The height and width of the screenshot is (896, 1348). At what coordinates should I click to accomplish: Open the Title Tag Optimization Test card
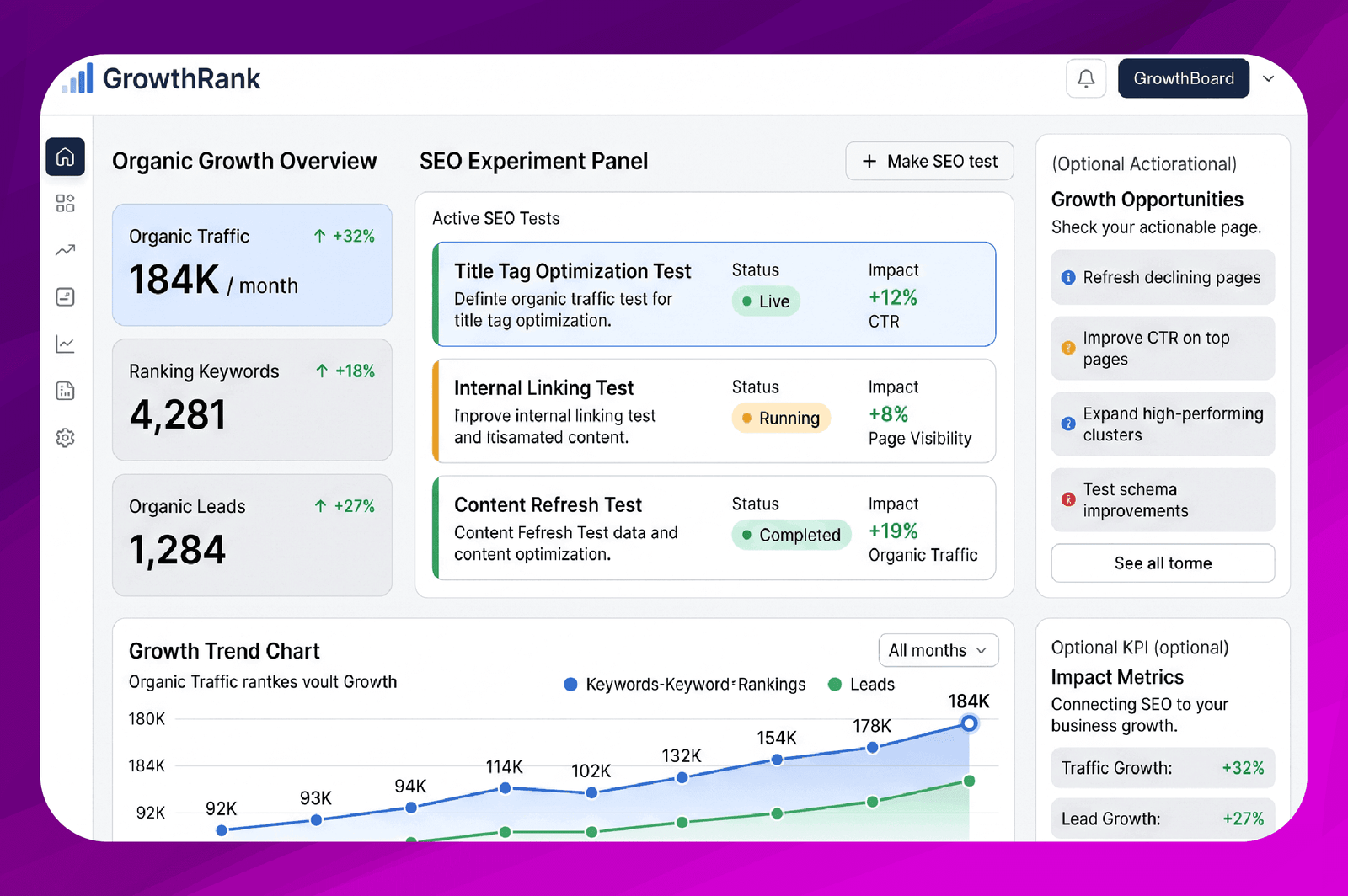pyautogui.click(x=714, y=295)
